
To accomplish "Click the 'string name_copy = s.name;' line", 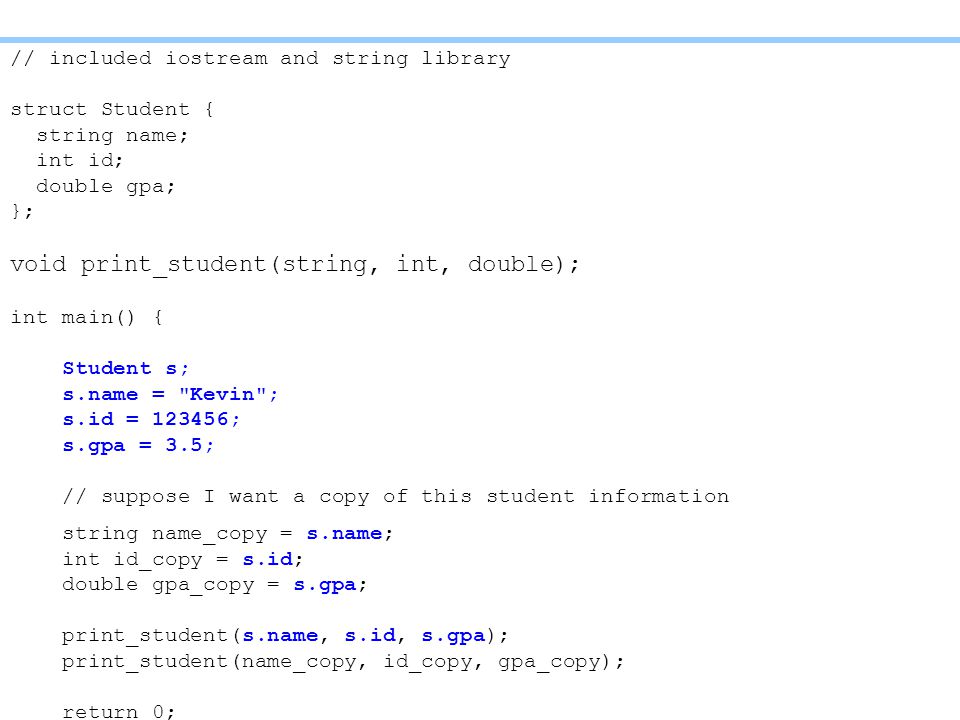I will tap(227, 534).
